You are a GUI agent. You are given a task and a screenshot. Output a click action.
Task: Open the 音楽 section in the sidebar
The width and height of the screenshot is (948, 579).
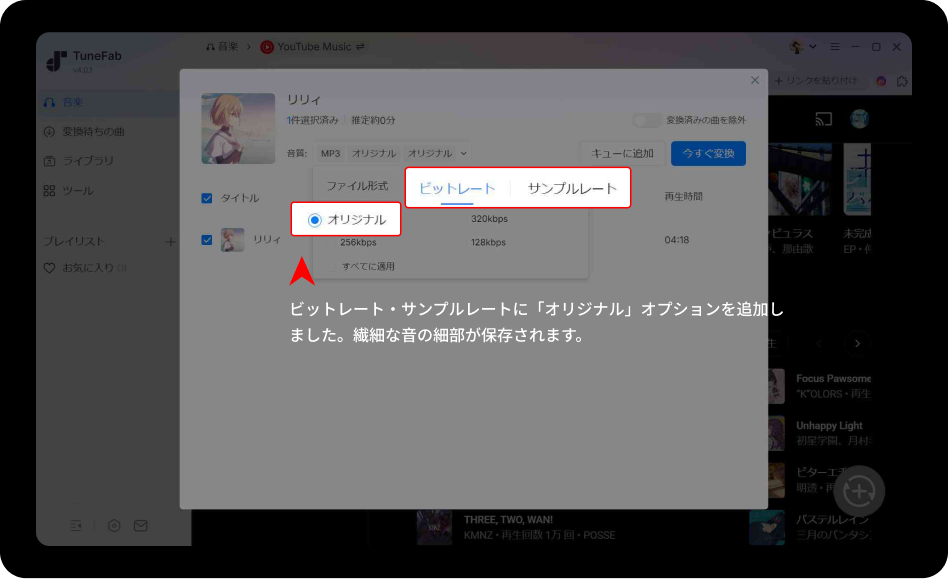point(70,101)
